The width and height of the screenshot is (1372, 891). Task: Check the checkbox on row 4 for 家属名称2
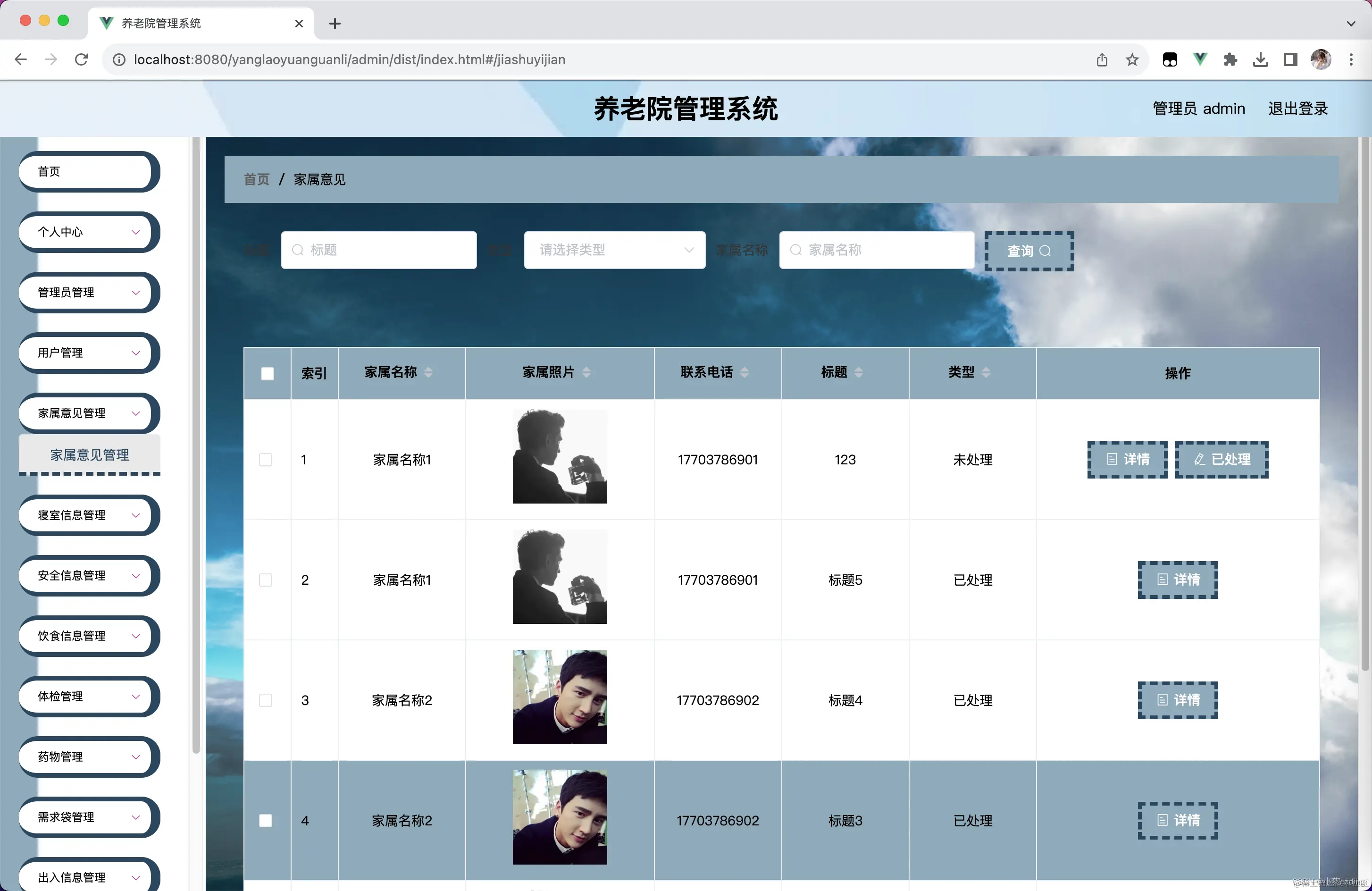pyautogui.click(x=266, y=820)
